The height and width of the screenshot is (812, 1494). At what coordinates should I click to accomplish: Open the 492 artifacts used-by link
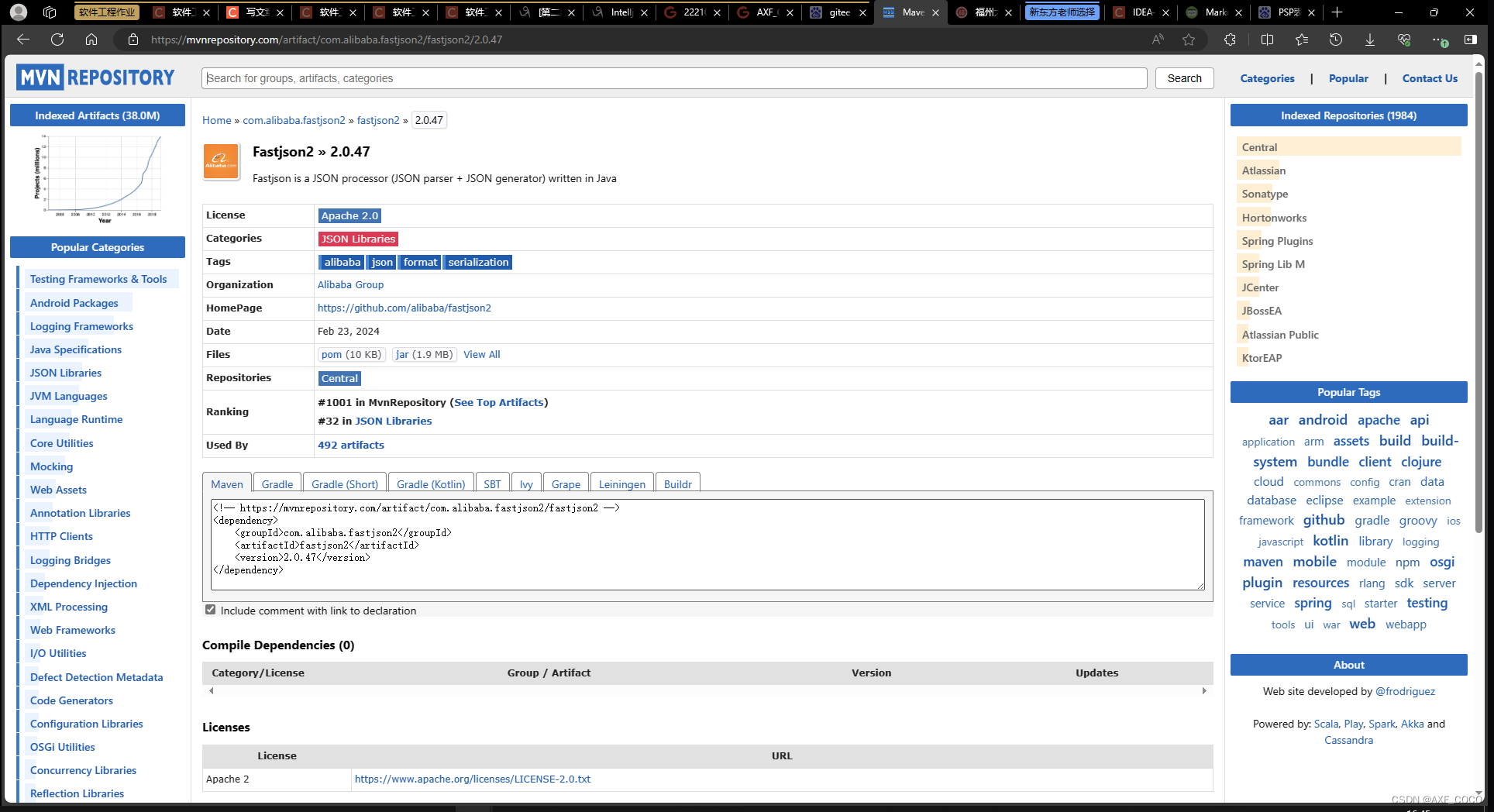(351, 445)
